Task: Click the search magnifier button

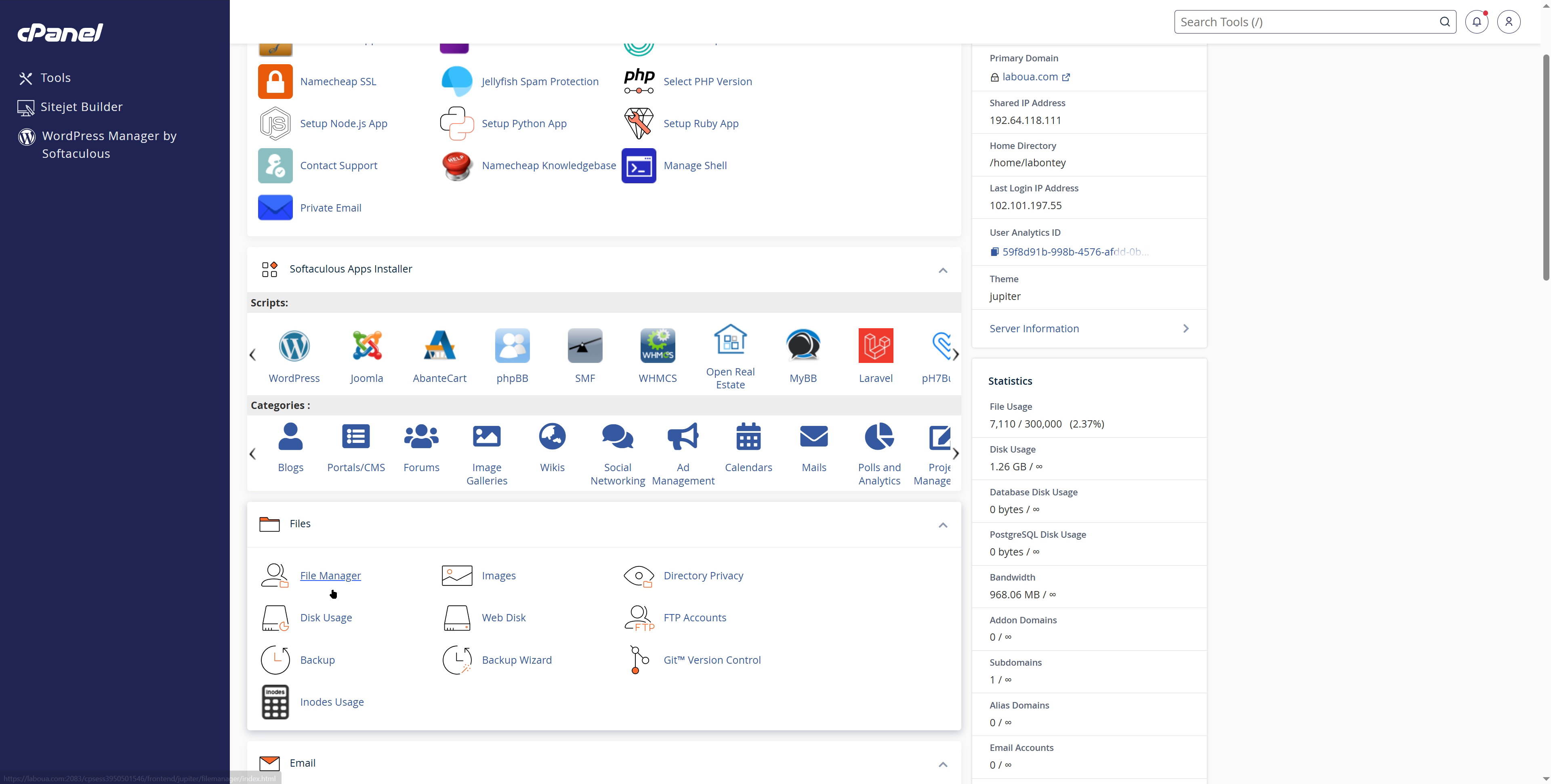Action: click(x=1444, y=22)
